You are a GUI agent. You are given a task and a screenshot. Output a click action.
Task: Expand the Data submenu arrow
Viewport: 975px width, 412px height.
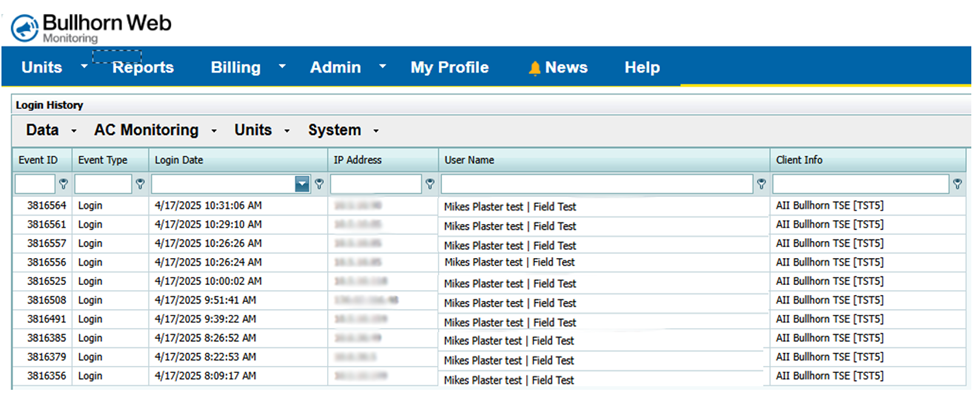point(74,131)
